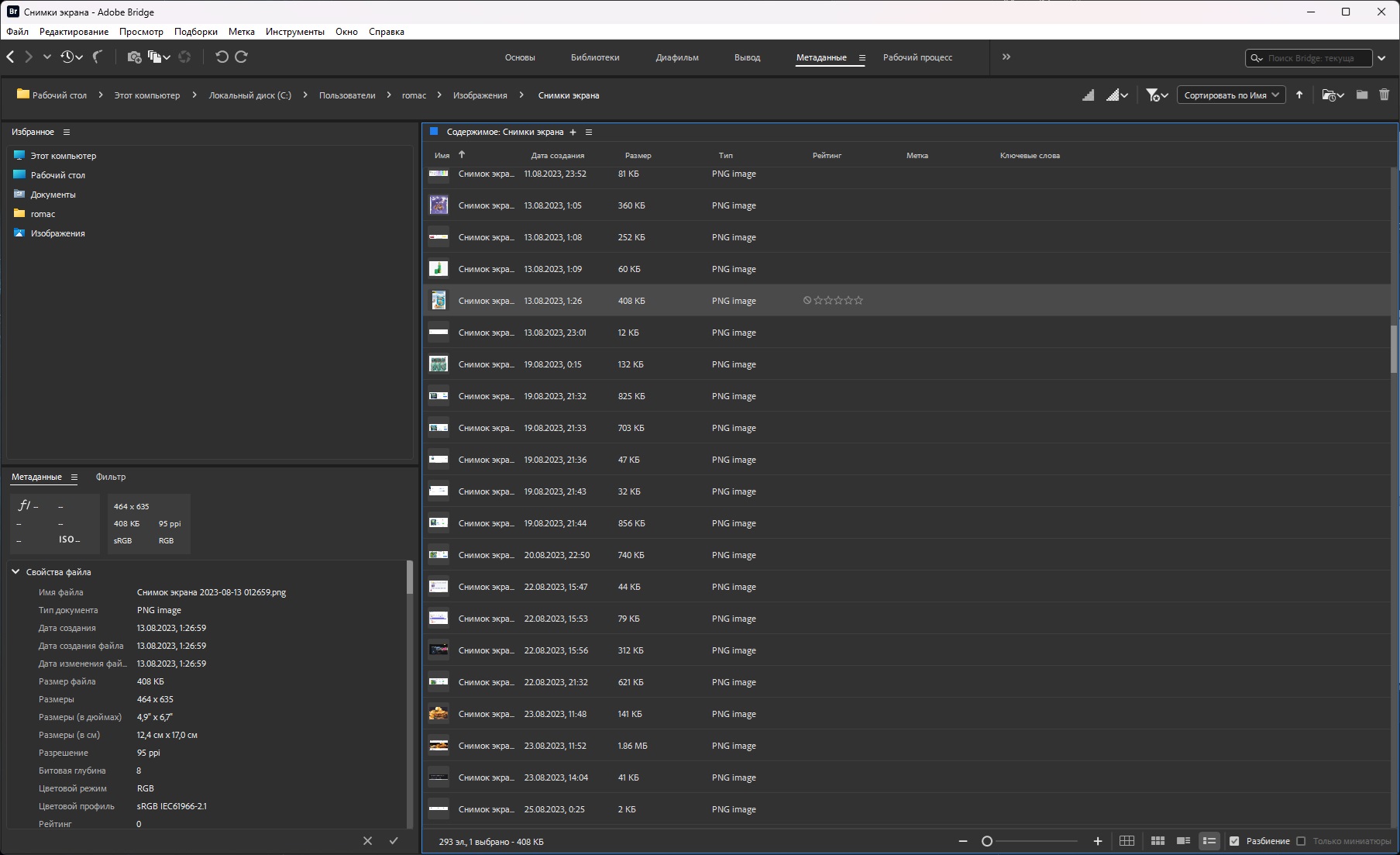The image size is (1400, 855).
Task: Toggle ascending sort order arrow
Action: [x=1299, y=95]
